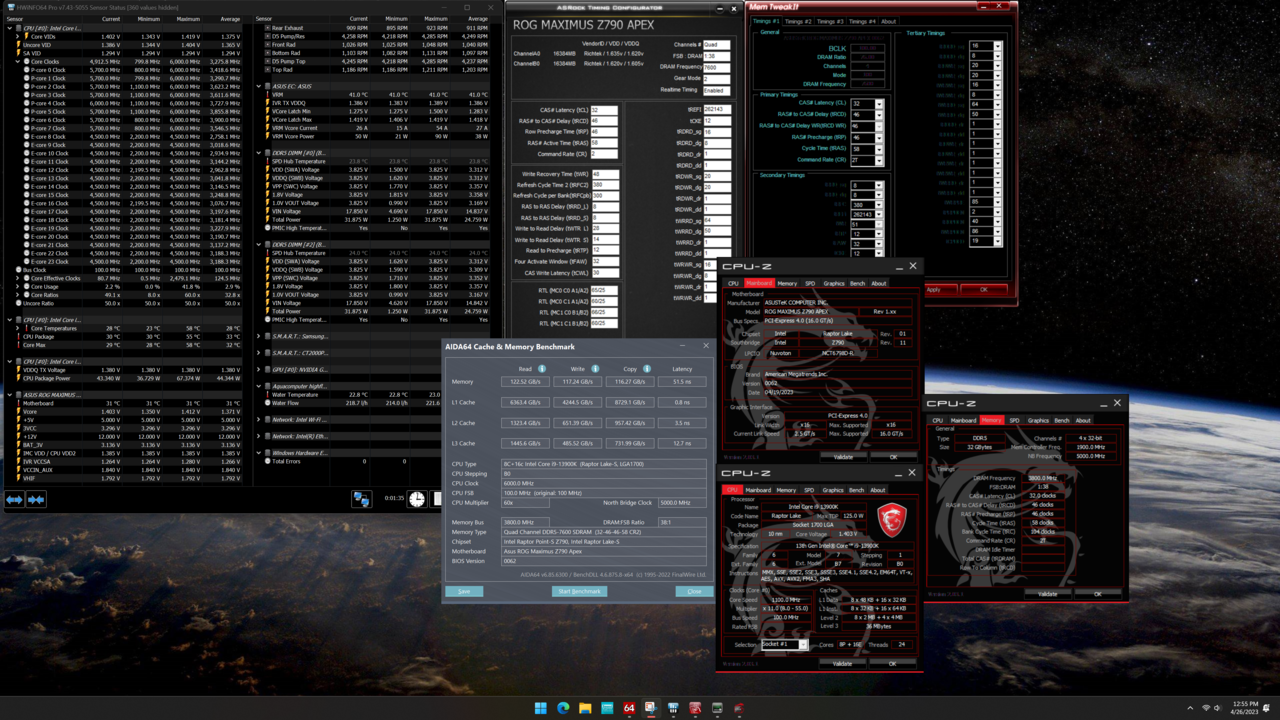Image resolution: width=1280 pixels, height=720 pixels.
Task: Expand the Core Ratios tree item
Action: point(18,295)
